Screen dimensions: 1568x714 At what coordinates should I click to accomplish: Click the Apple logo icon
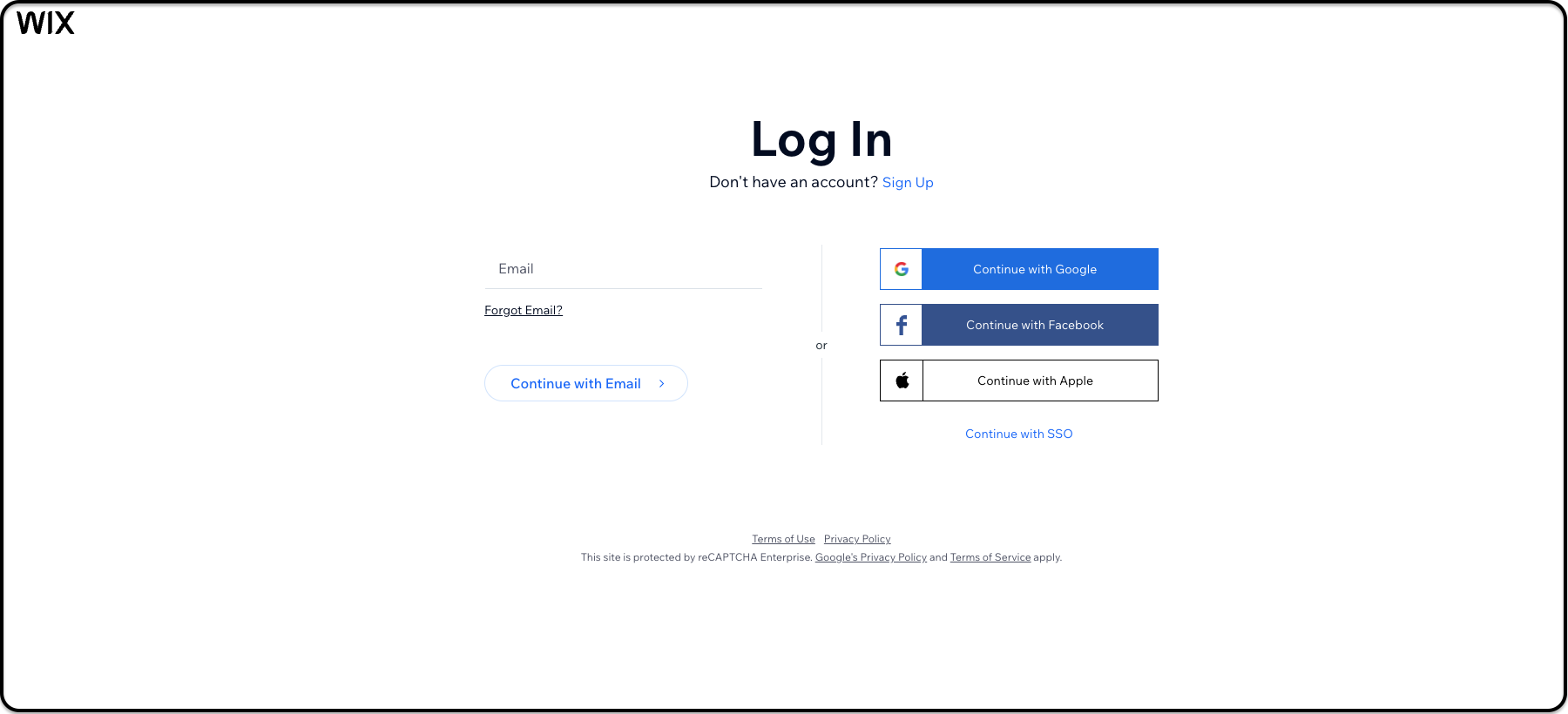pyautogui.click(x=902, y=381)
